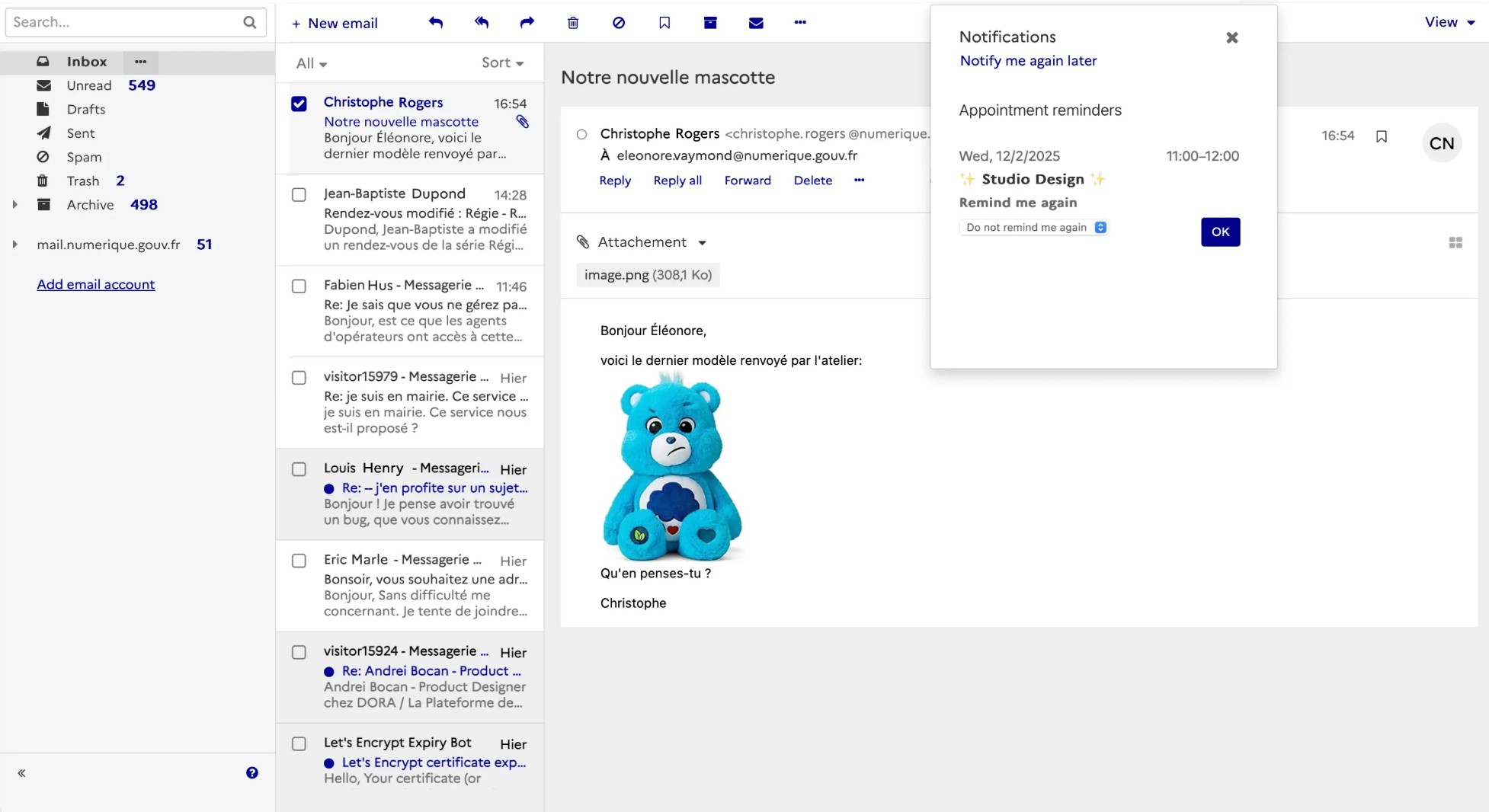1489x812 pixels.
Task: Click the envelope mark-unread toolbar icon
Action: click(x=756, y=23)
